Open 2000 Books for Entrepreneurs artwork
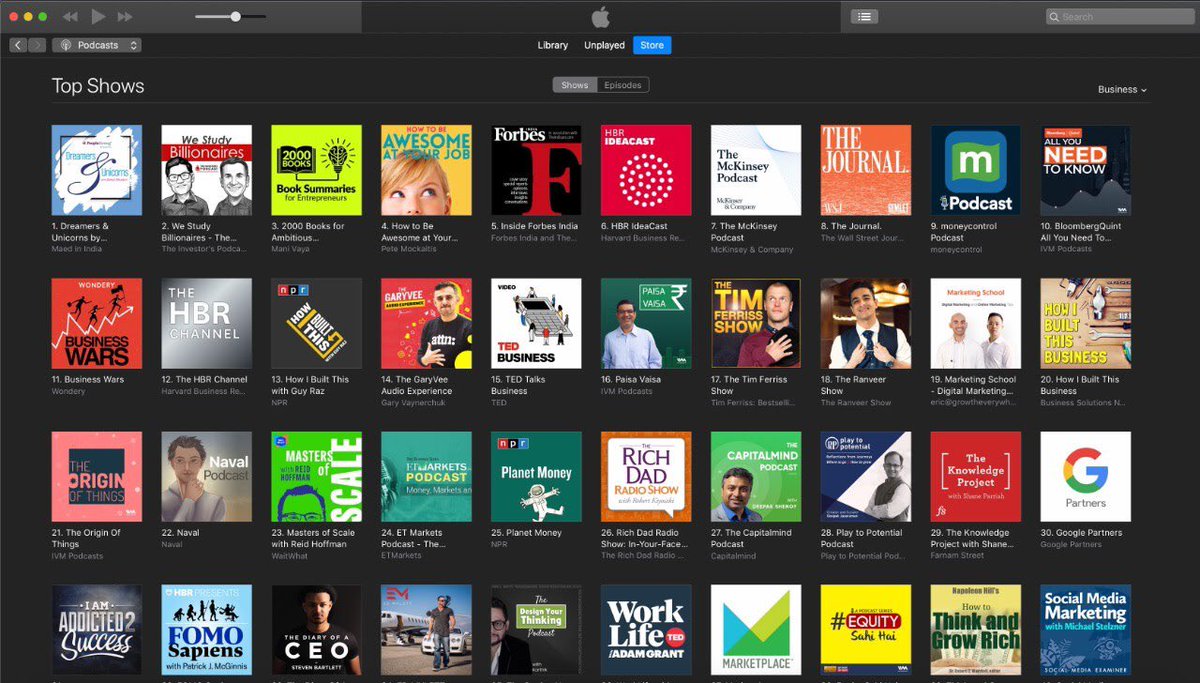 (x=317, y=170)
